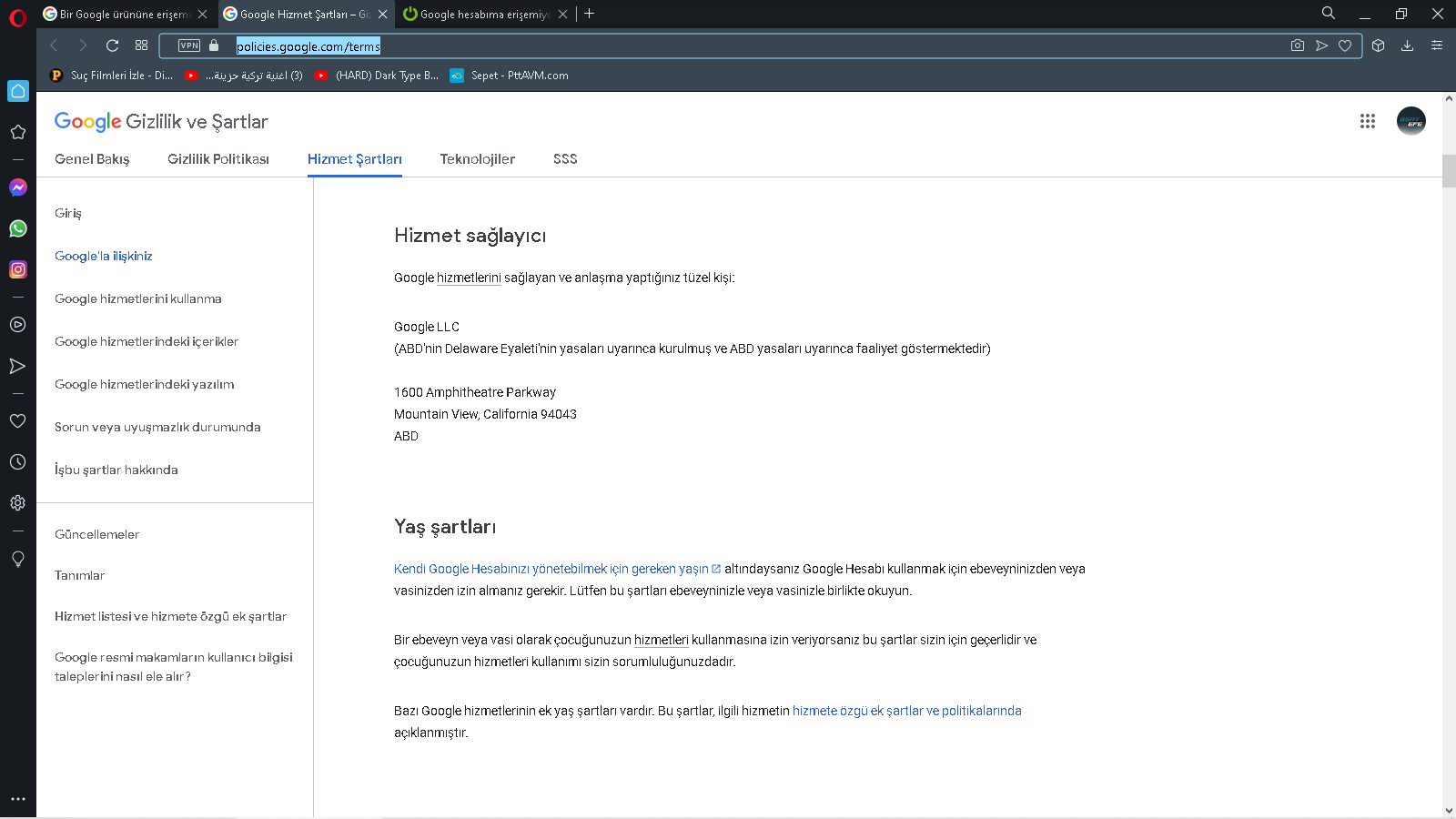
Task: Switch to Bir Google ürününe erişem tab
Action: click(126, 15)
